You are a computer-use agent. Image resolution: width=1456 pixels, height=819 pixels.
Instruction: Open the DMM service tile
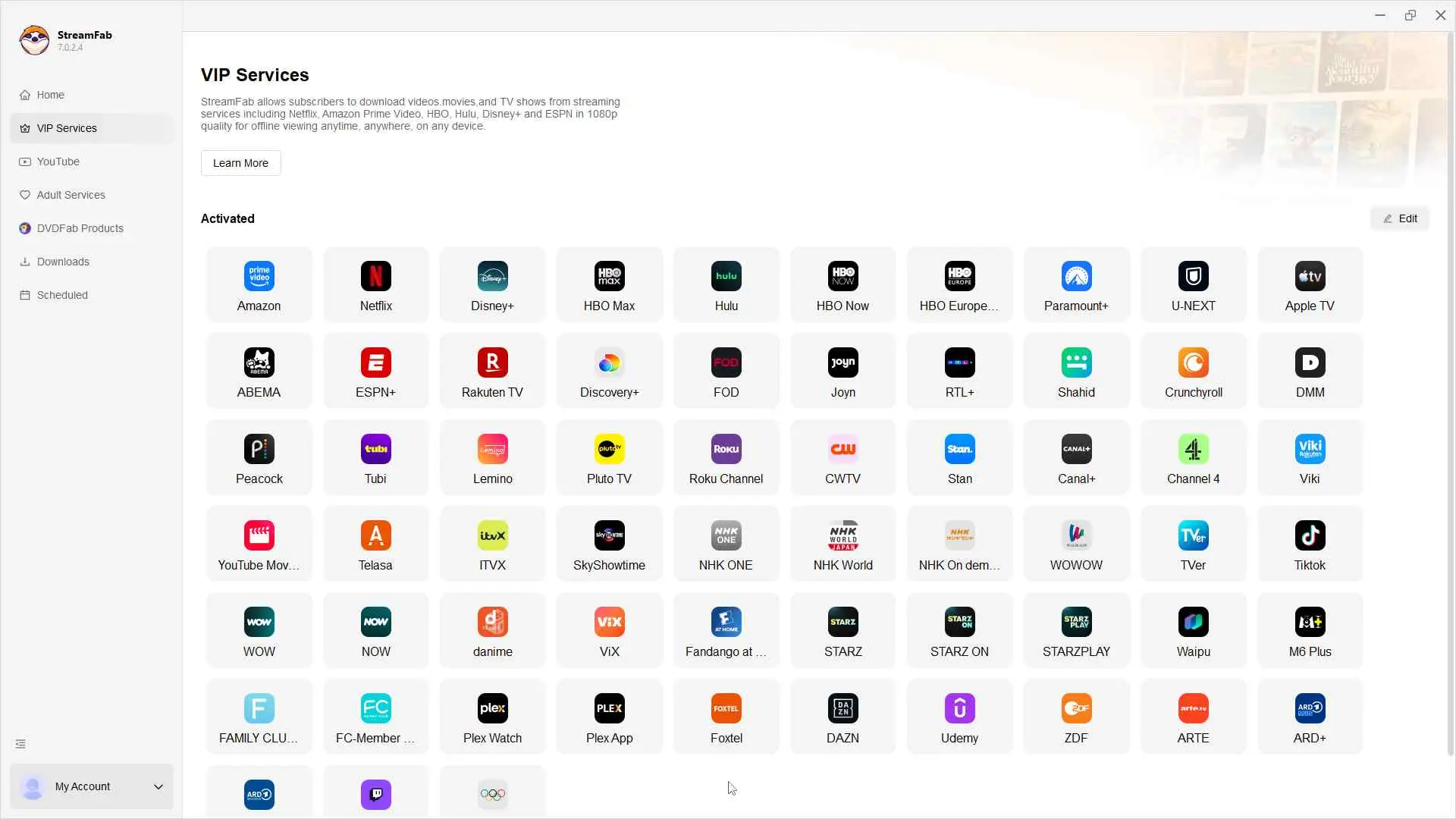coord(1310,372)
